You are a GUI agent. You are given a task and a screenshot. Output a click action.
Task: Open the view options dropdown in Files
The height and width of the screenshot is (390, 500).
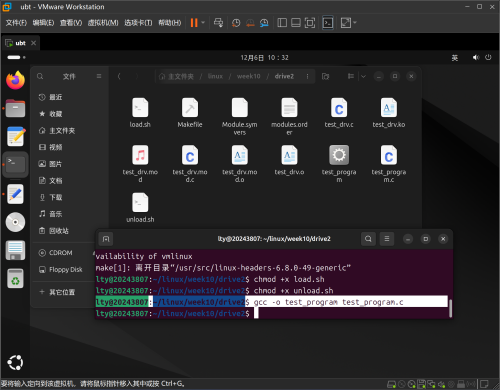pos(363,76)
